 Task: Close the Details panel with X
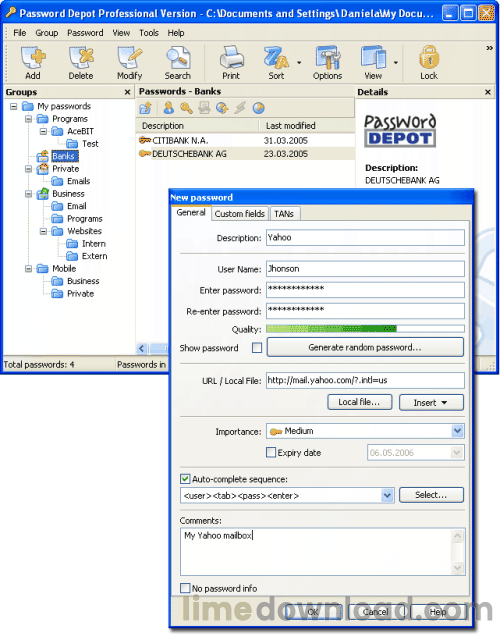[x=487, y=92]
